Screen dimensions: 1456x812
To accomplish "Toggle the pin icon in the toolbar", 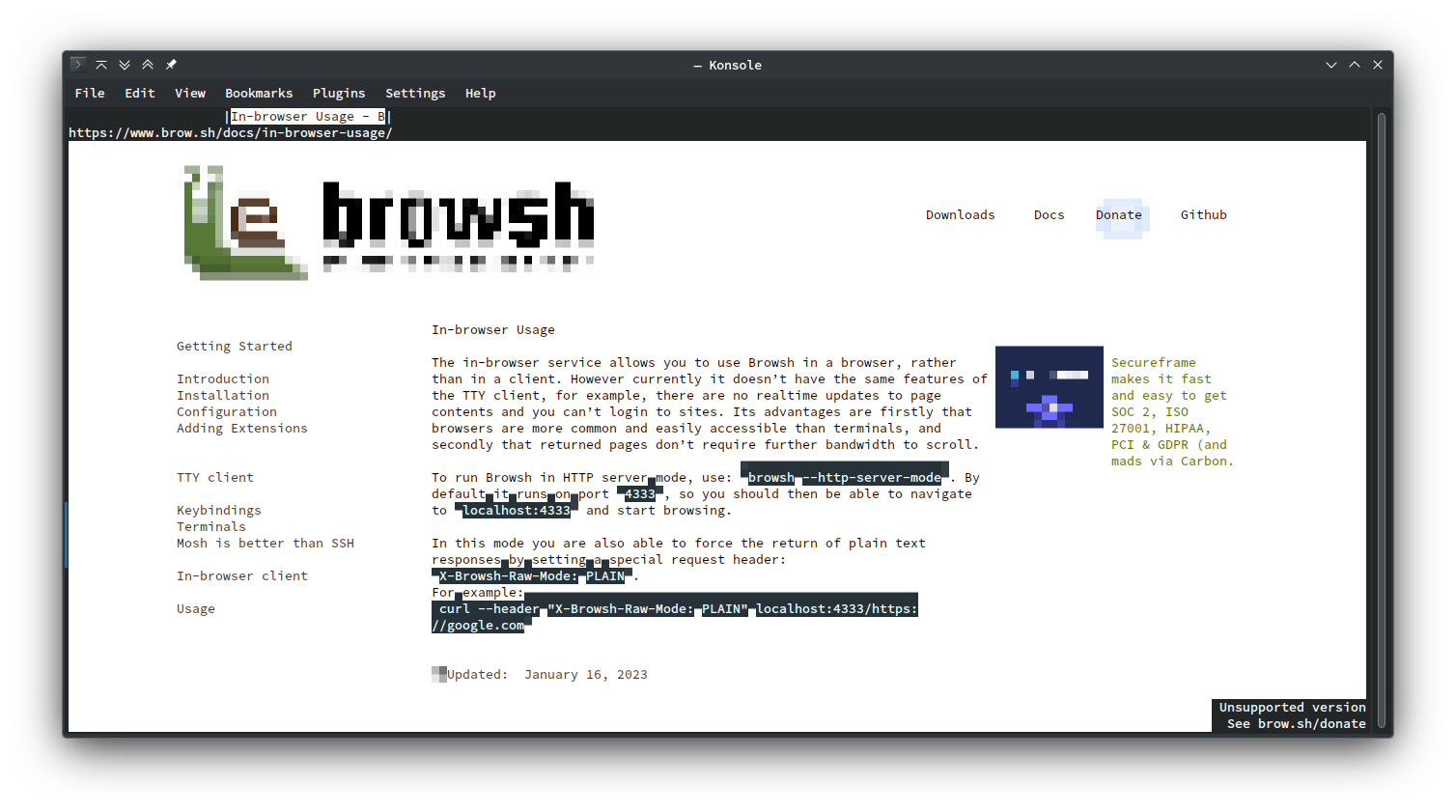I will tap(171, 64).
